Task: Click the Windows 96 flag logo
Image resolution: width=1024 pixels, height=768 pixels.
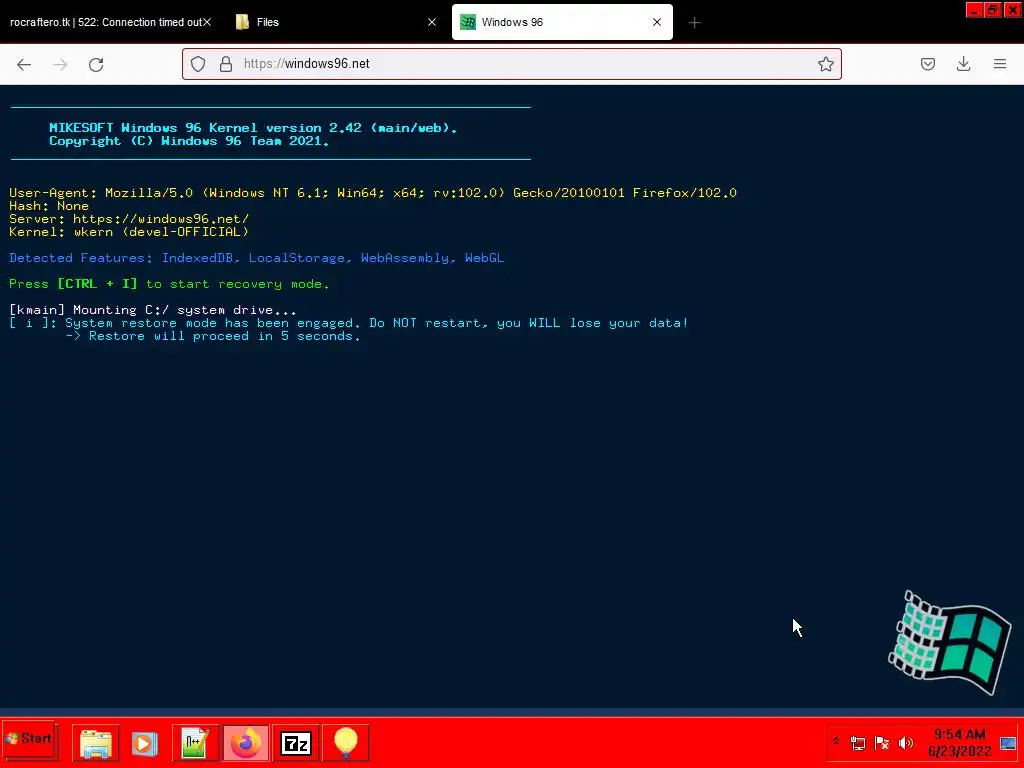Action: coord(950,643)
